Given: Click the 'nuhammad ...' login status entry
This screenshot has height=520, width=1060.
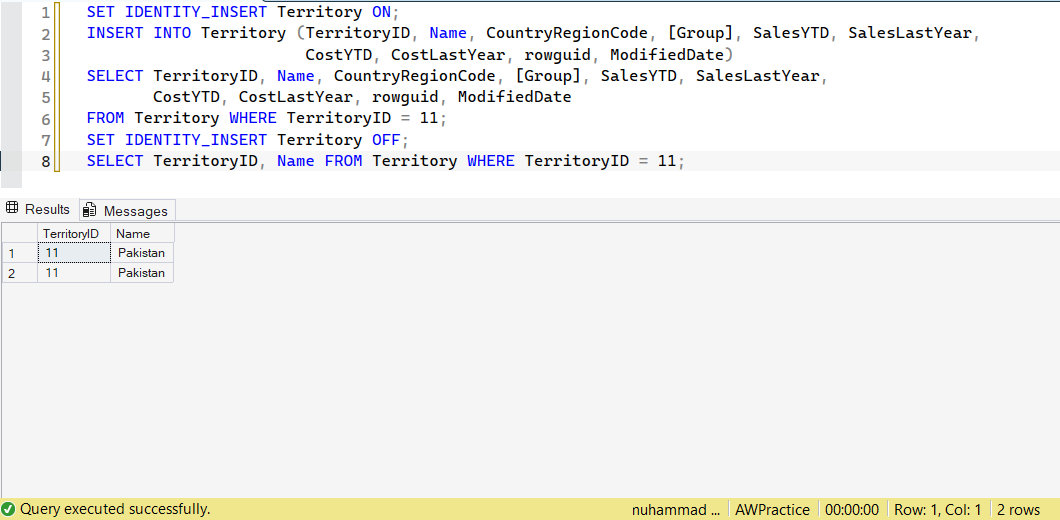Looking at the screenshot, I should [676, 510].
